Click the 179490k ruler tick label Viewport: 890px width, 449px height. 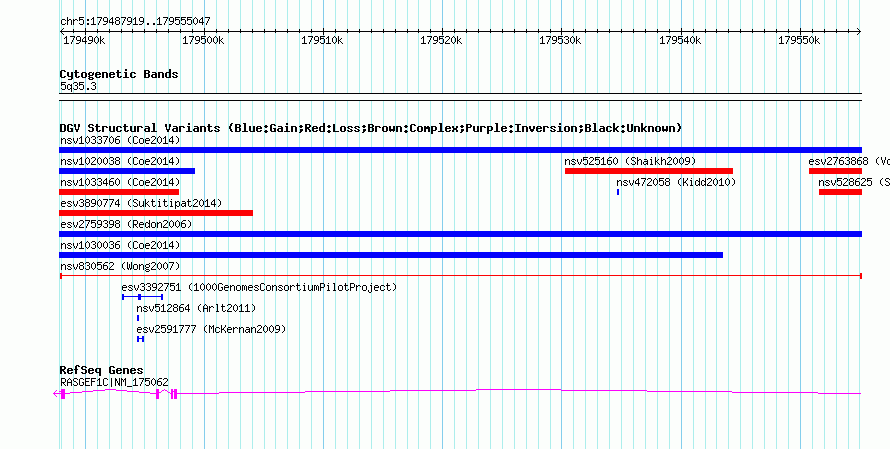(84, 41)
